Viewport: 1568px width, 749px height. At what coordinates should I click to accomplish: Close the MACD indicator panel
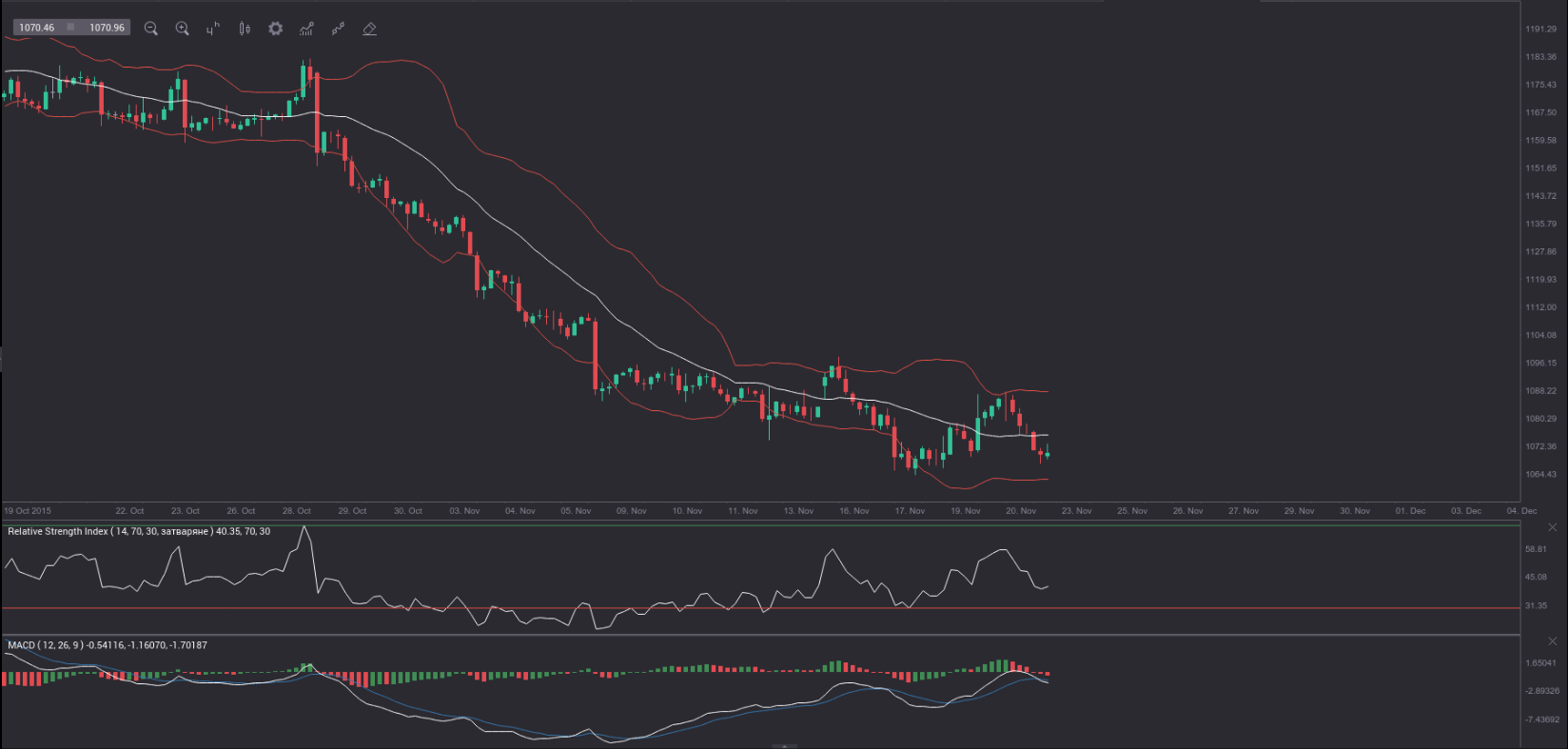click(1552, 641)
